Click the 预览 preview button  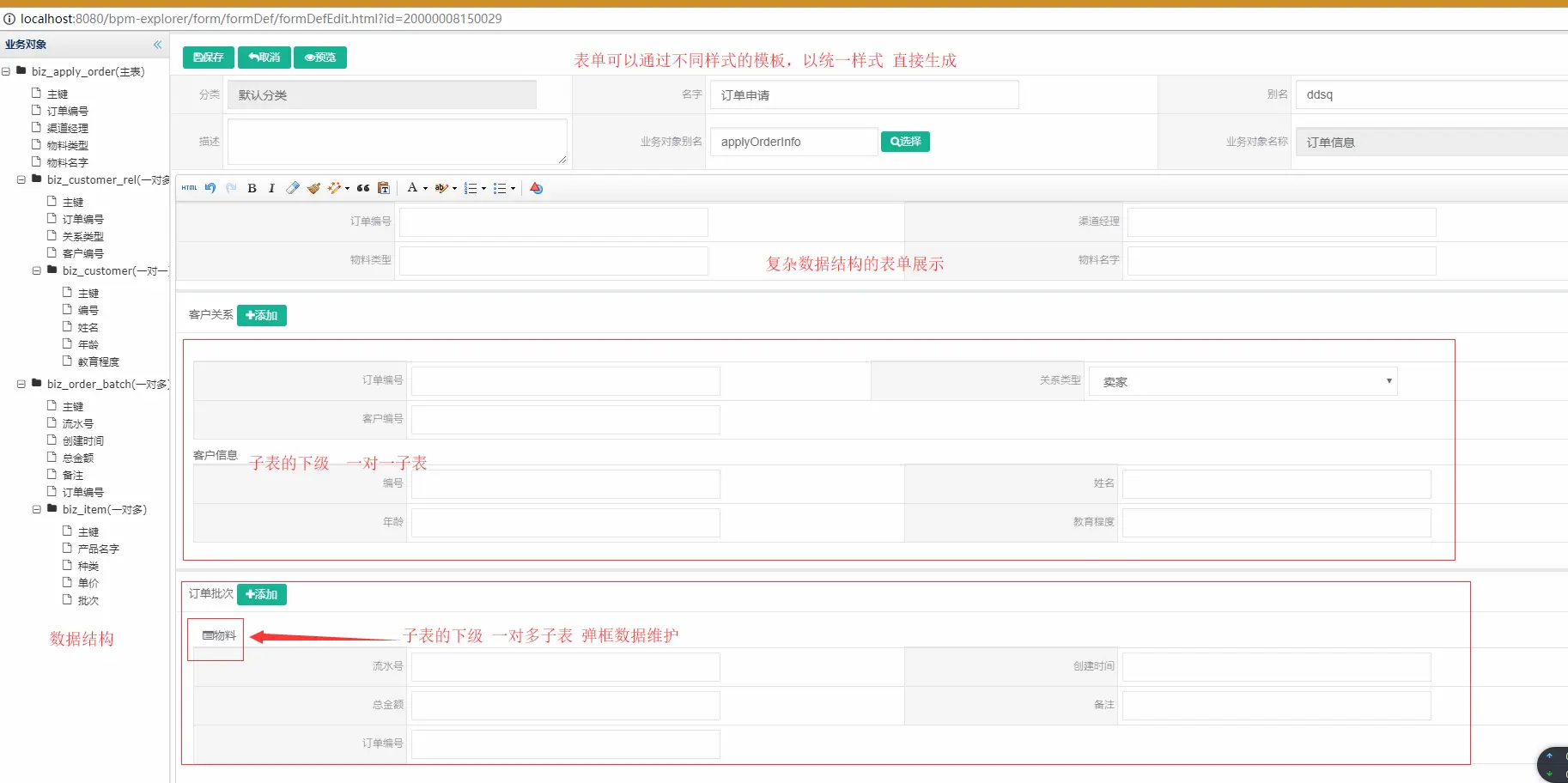319,58
